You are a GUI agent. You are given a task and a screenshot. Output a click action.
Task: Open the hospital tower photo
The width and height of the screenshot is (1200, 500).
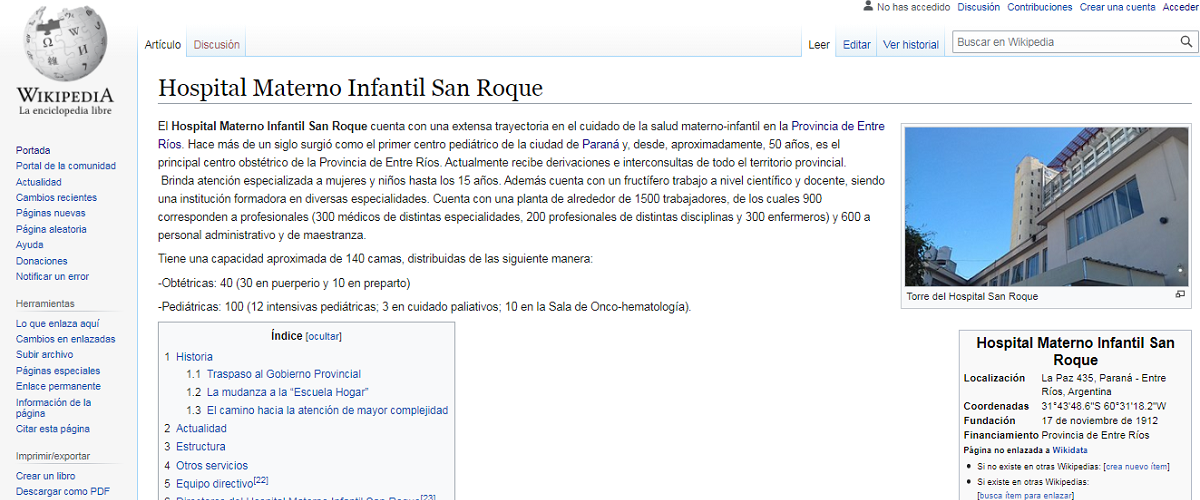(1046, 206)
